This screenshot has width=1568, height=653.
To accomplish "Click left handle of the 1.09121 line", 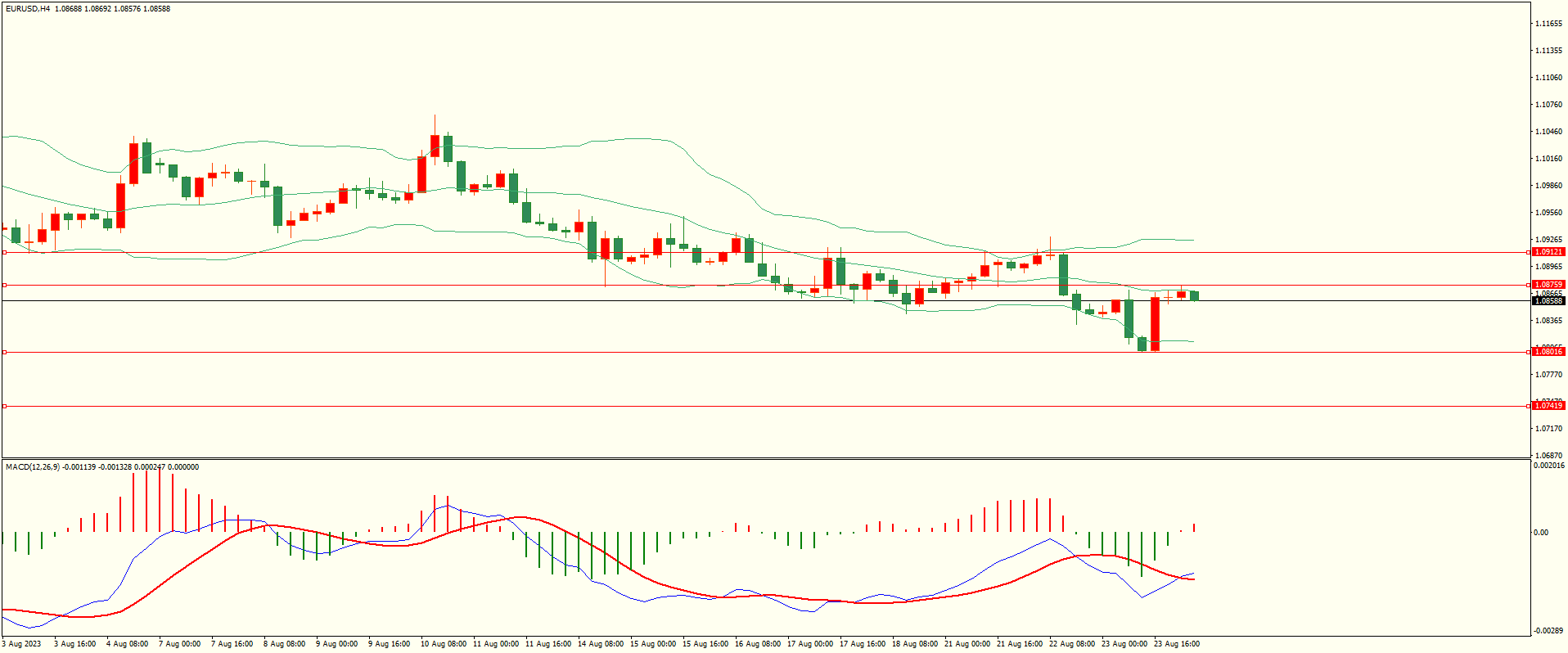I will [5, 253].
